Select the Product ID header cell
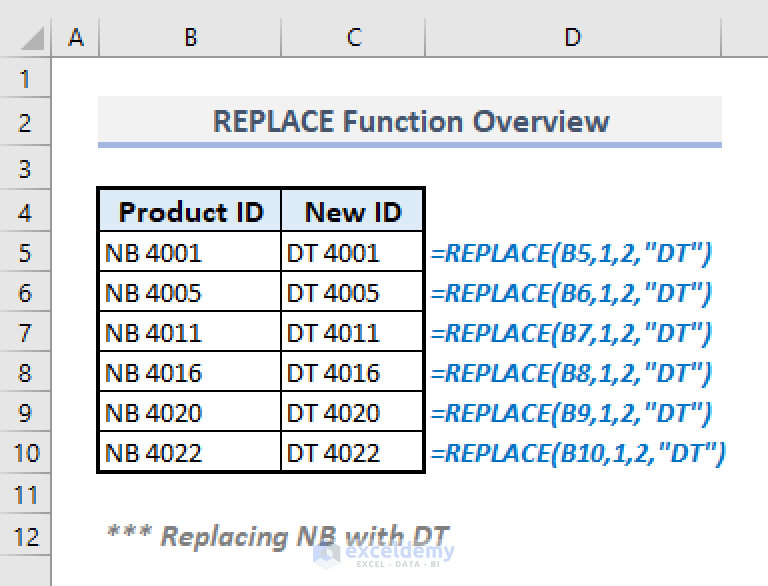 tap(190, 211)
